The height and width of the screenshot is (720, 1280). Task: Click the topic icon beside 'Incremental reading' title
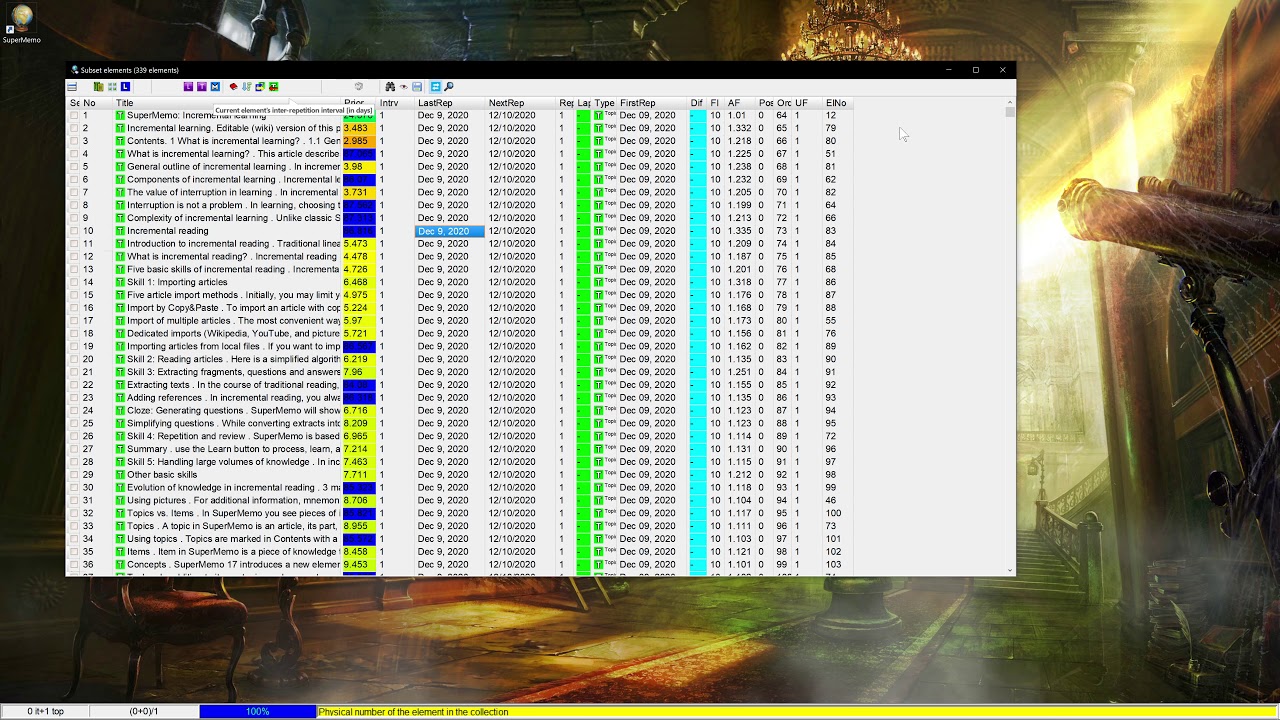pyautogui.click(x=120, y=231)
